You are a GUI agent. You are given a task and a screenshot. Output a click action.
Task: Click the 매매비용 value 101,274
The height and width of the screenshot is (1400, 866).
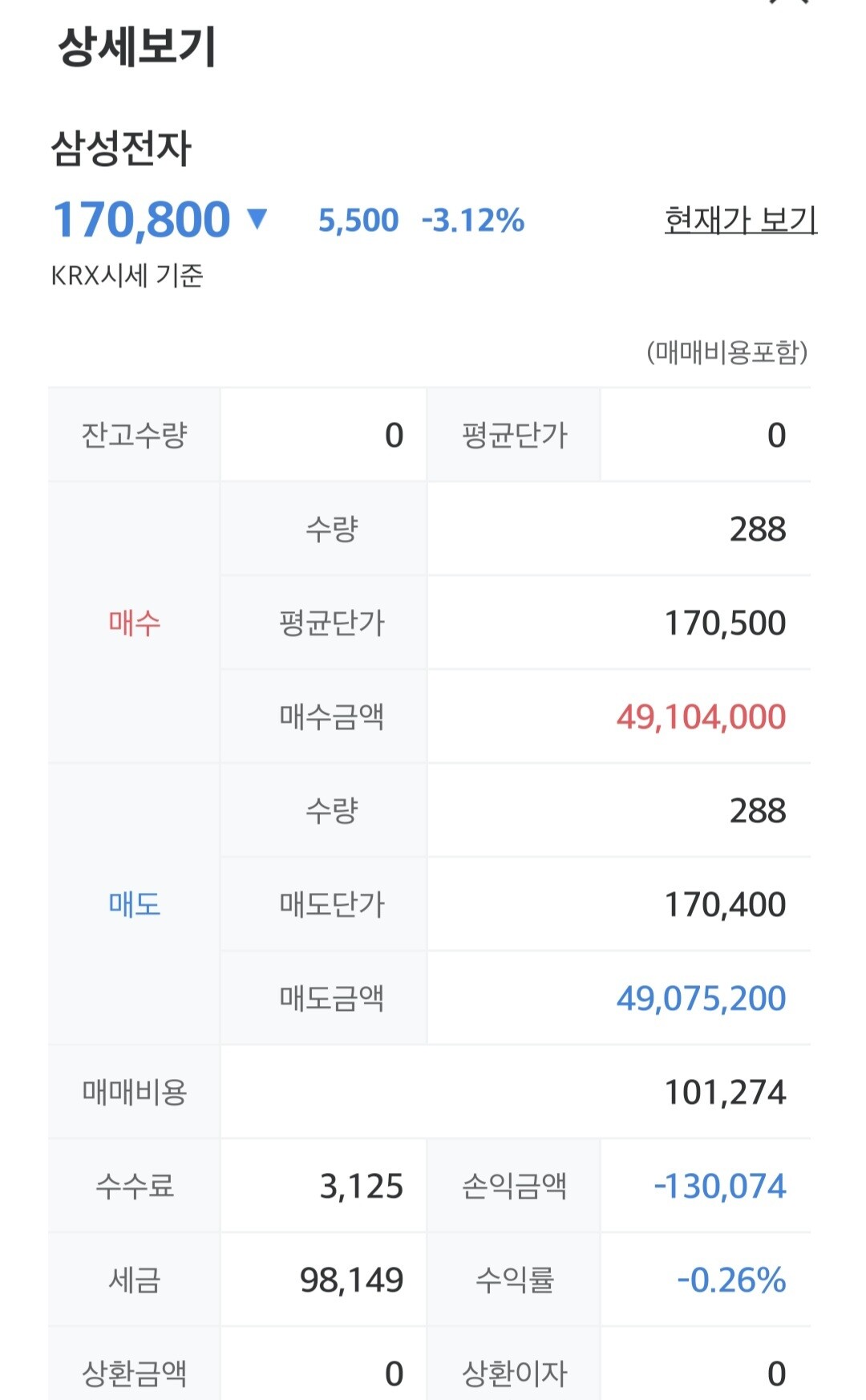pos(725,1092)
